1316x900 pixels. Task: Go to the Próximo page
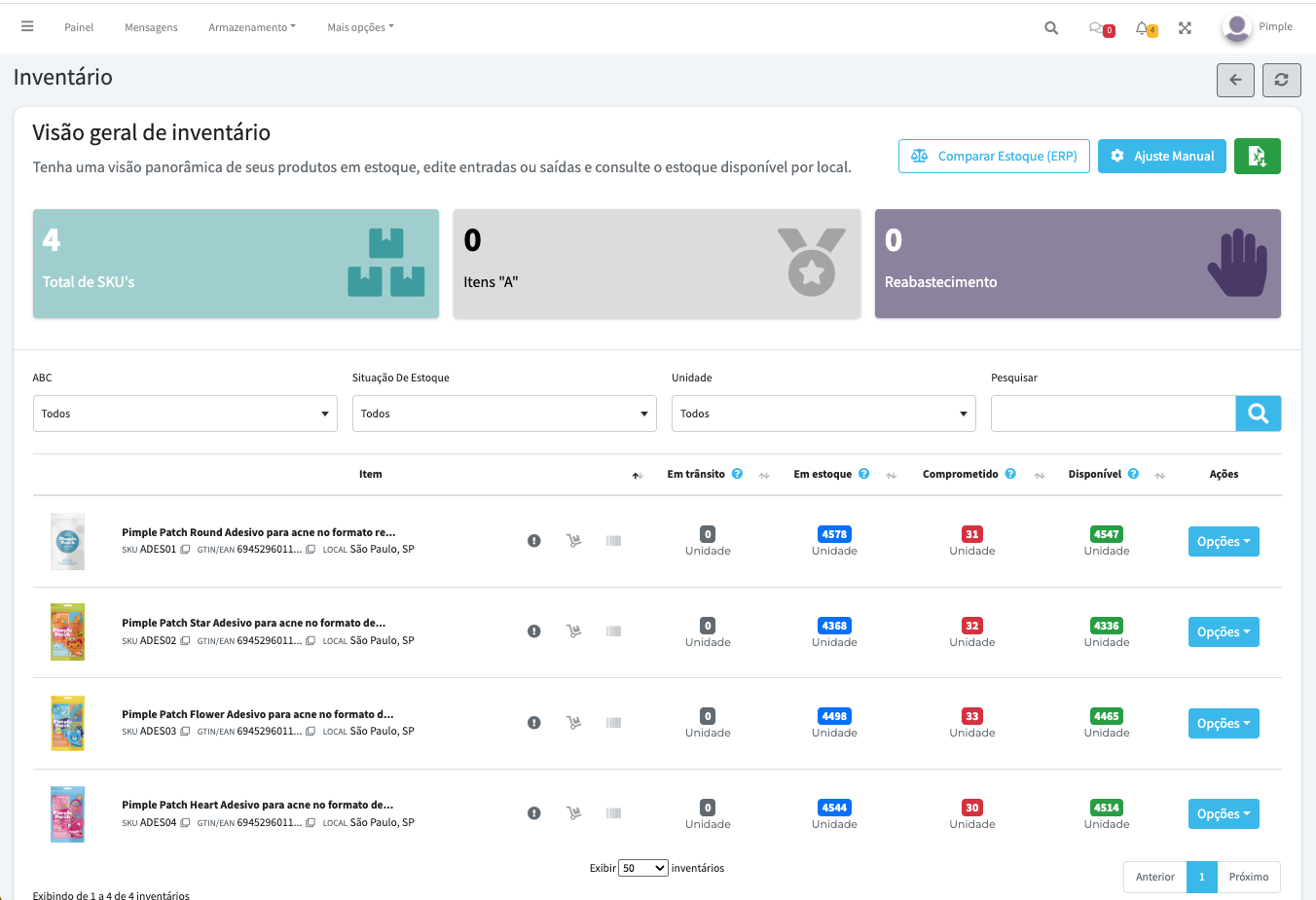1249,877
